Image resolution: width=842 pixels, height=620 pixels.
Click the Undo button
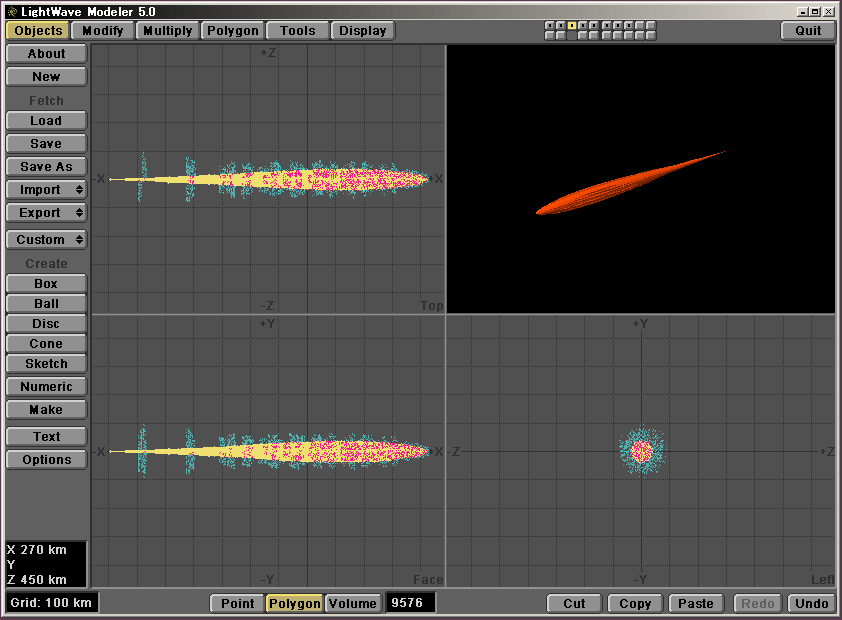click(x=811, y=604)
